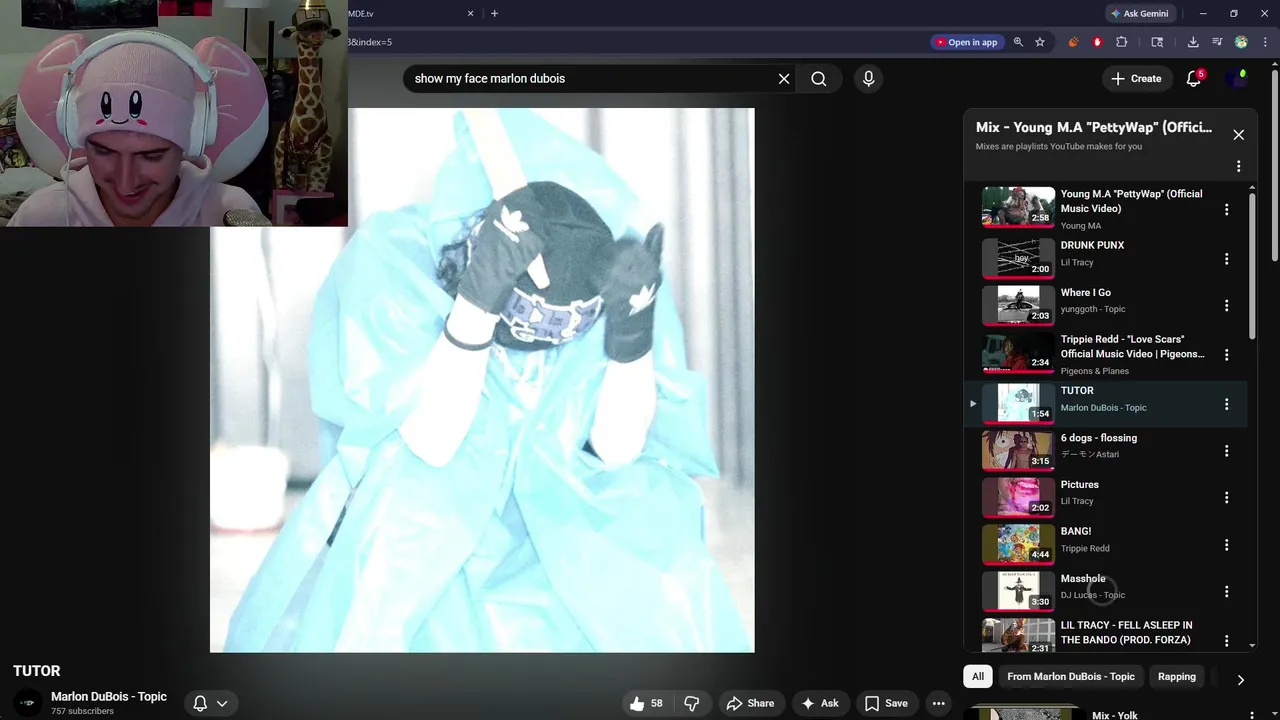Screen dimensions: 1280x720
Task: Open options for 6 dogs flossing
Action: (1226, 451)
